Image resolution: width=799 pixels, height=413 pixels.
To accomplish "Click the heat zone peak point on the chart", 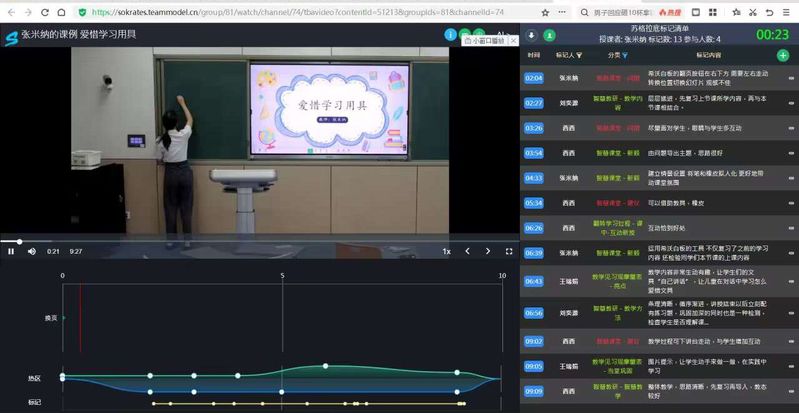I will (x=325, y=367).
